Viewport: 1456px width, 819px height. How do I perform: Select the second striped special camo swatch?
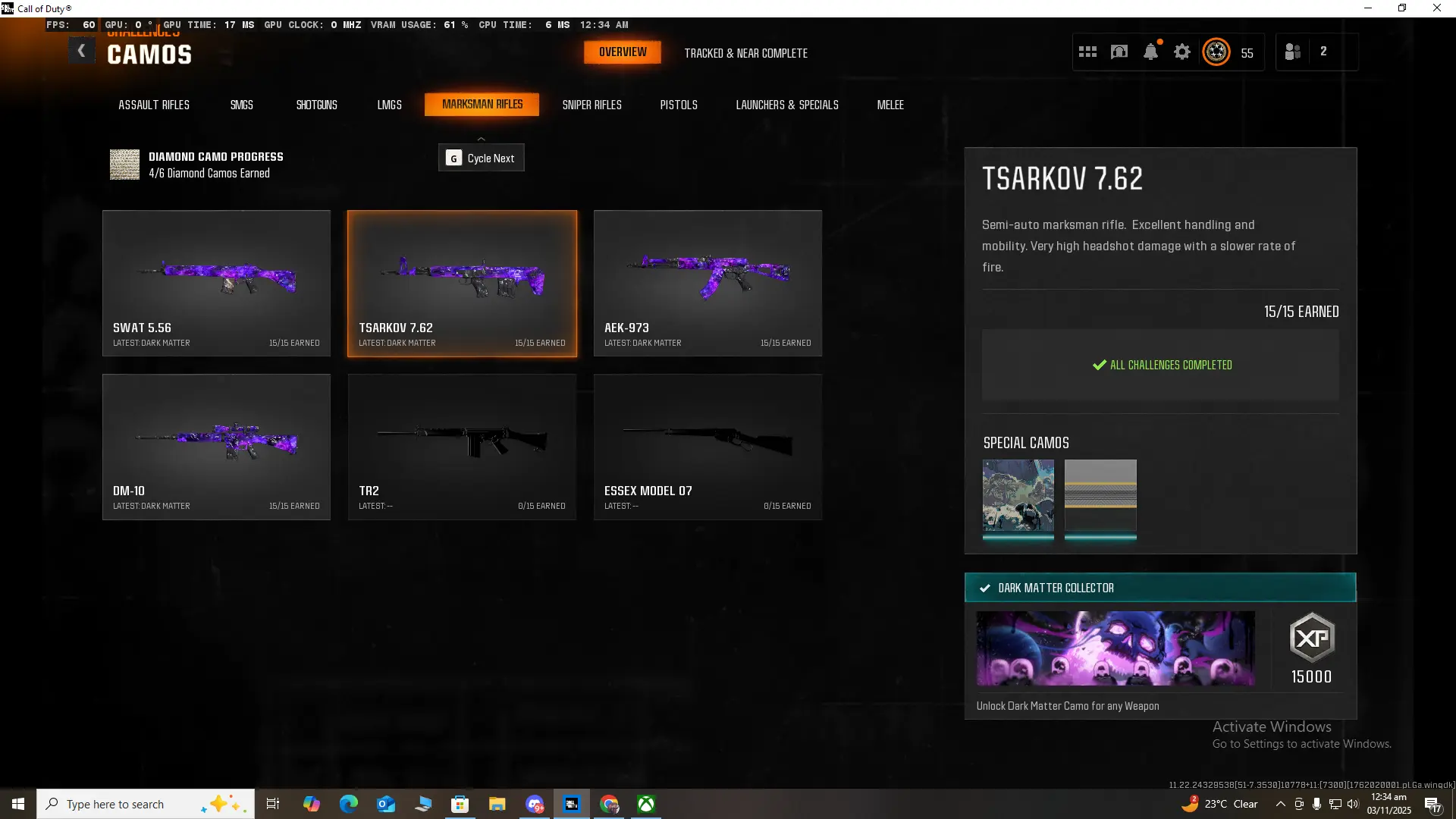[1100, 496]
